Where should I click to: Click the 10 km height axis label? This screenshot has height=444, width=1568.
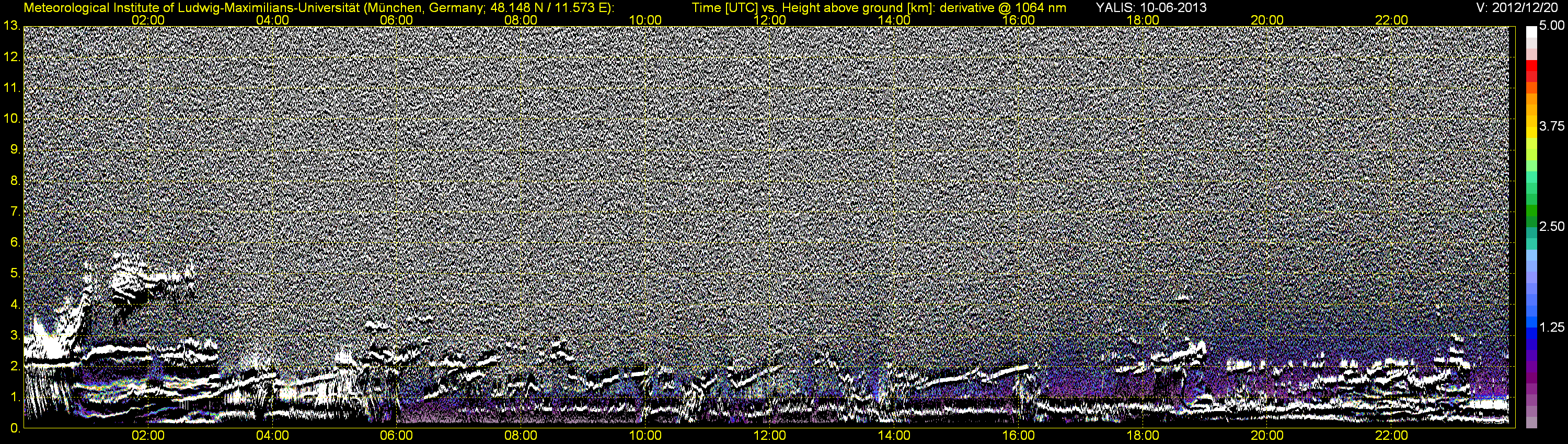click(11, 119)
